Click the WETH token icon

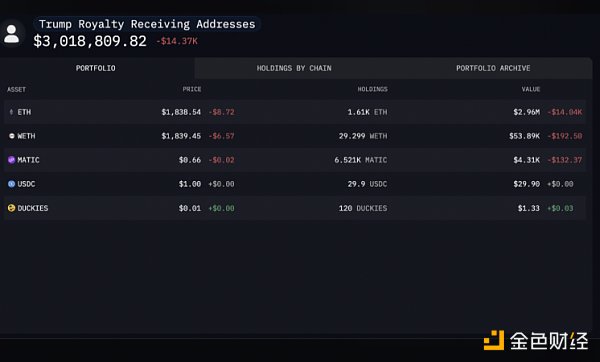(11, 136)
